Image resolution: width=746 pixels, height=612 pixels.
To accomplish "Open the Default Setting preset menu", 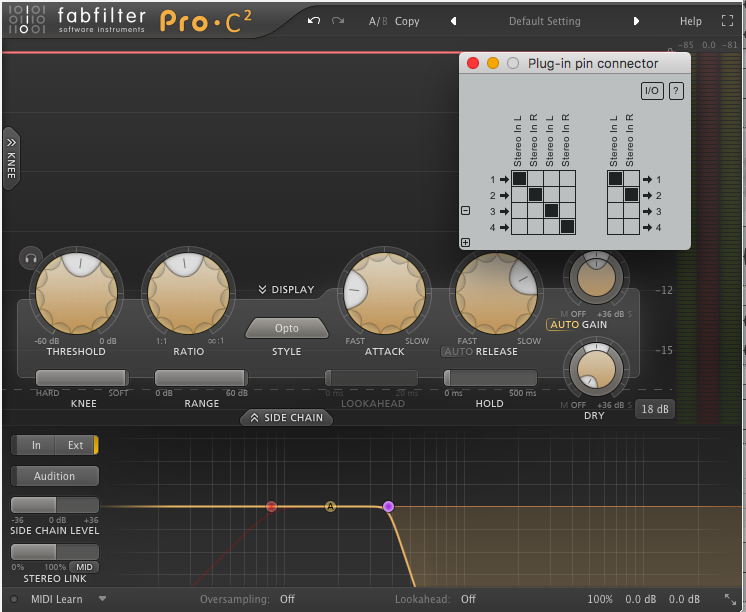I will [x=545, y=21].
